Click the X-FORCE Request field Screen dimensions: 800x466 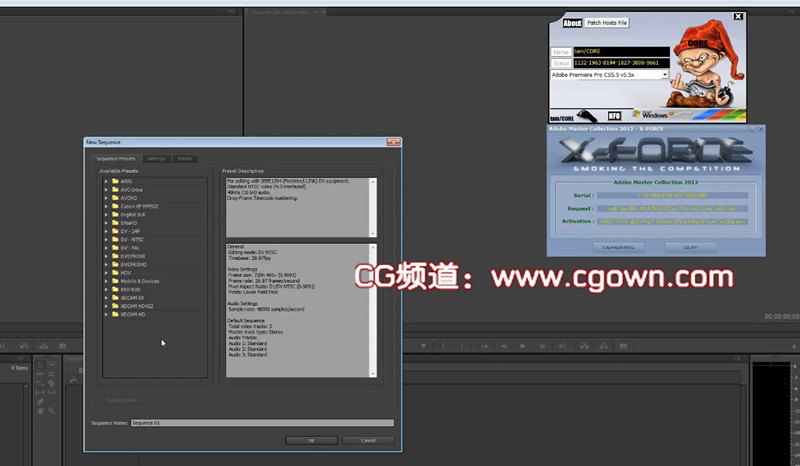click(x=672, y=208)
